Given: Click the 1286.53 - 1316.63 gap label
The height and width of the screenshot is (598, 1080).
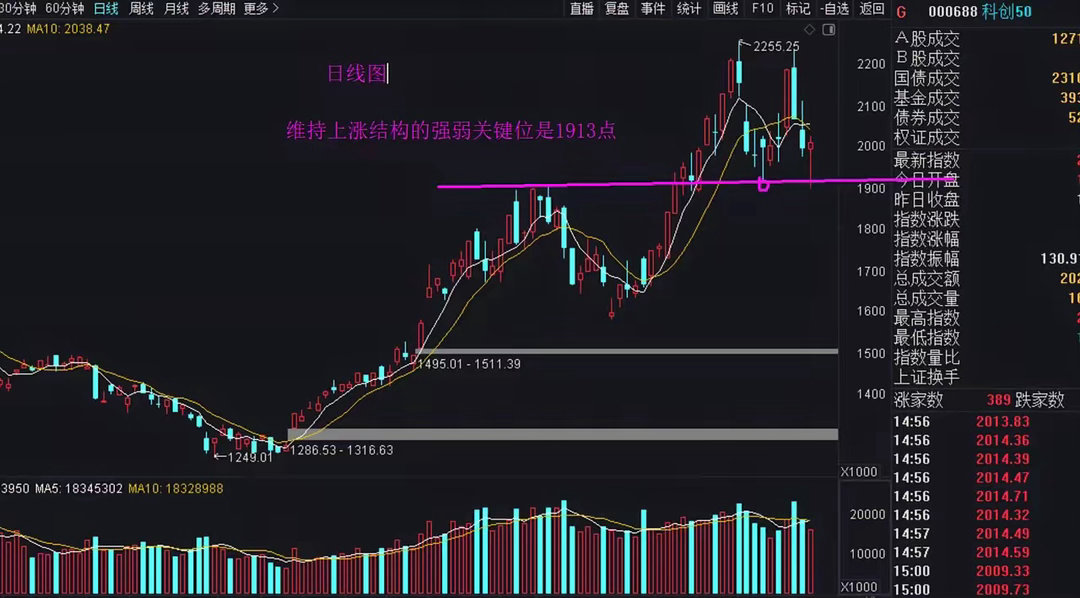Looking at the screenshot, I should click(342, 450).
